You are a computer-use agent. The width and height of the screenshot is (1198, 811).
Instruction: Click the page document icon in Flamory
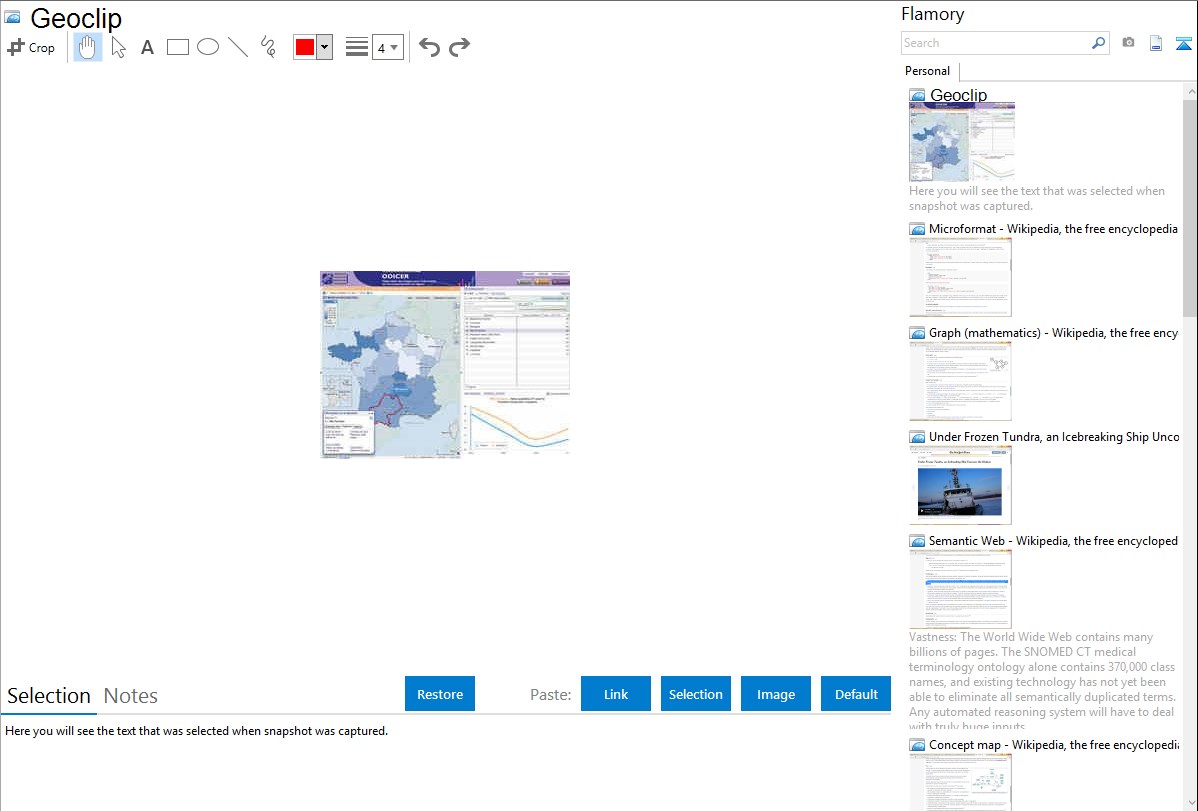[1156, 43]
